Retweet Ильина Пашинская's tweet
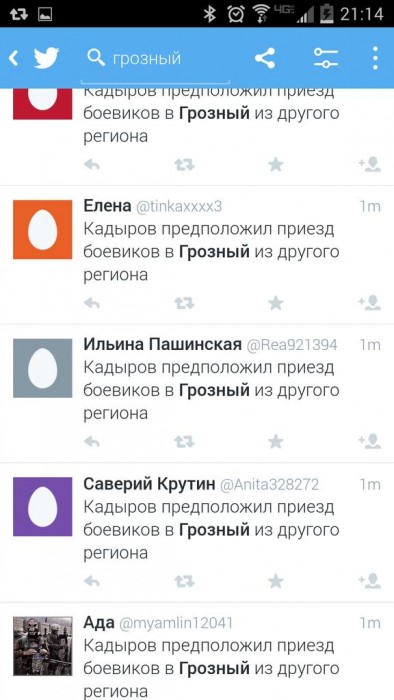The width and height of the screenshot is (394, 700). tap(184, 442)
